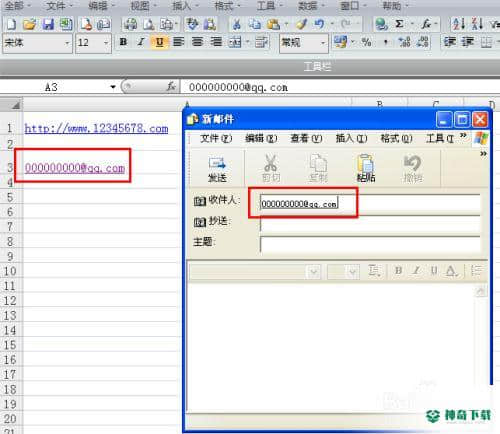The width and height of the screenshot is (500, 434).
Task: Click the Sort Ascending A-Z icon
Action: pos(458,24)
